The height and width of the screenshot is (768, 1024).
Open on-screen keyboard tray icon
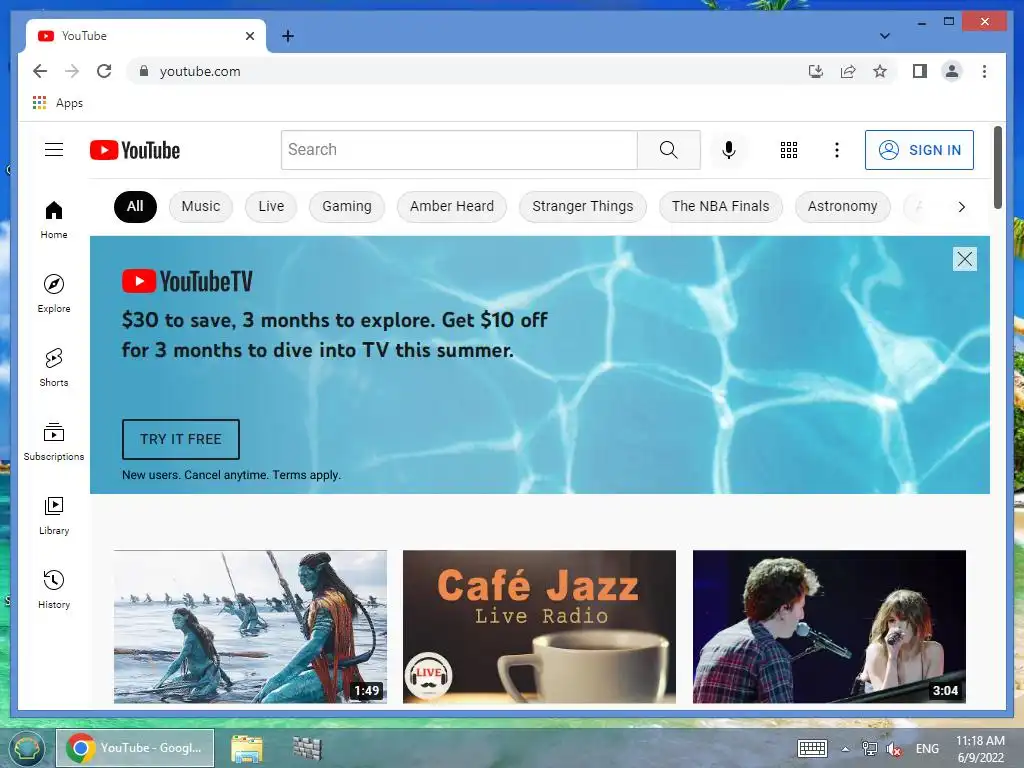tap(812, 748)
